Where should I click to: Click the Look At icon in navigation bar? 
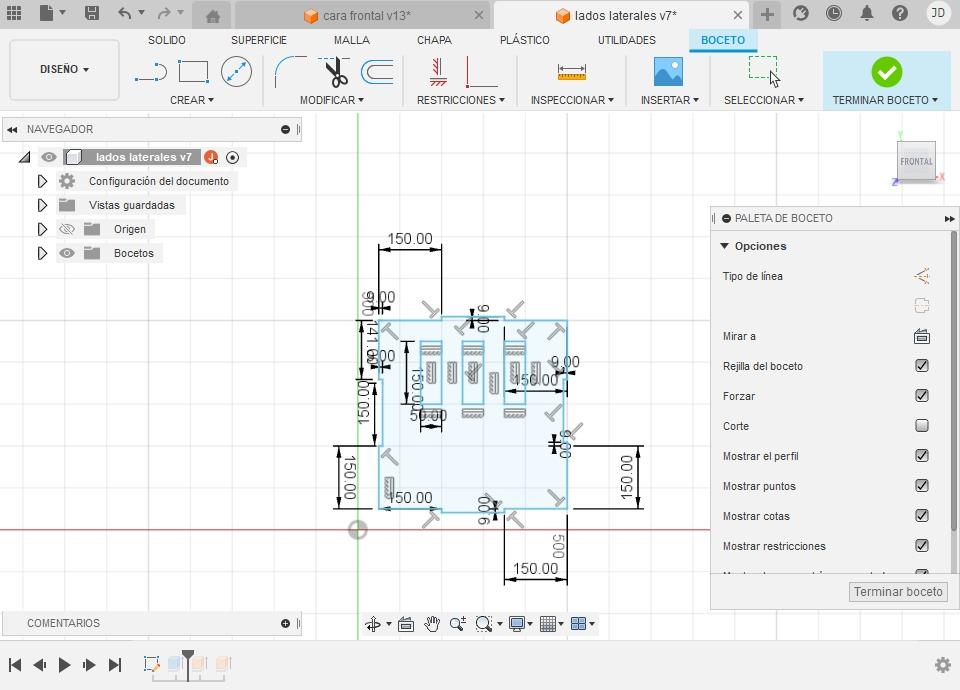point(406,624)
